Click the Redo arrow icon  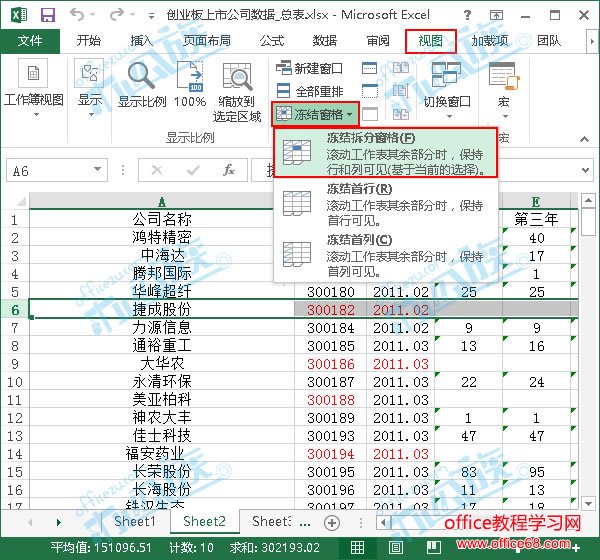coord(117,15)
